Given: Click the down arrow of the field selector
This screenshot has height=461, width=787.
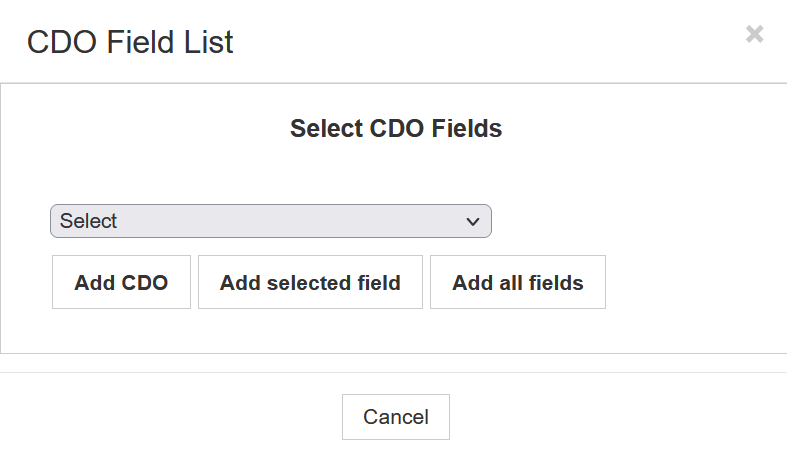Looking at the screenshot, I should click(x=473, y=222).
